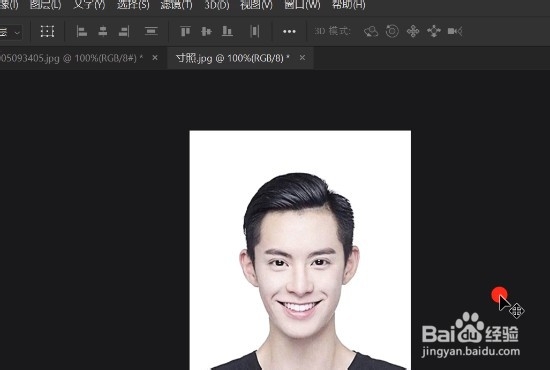Open the 视图(V) menu
This screenshot has height=370, width=550.
pyautogui.click(x=256, y=5)
